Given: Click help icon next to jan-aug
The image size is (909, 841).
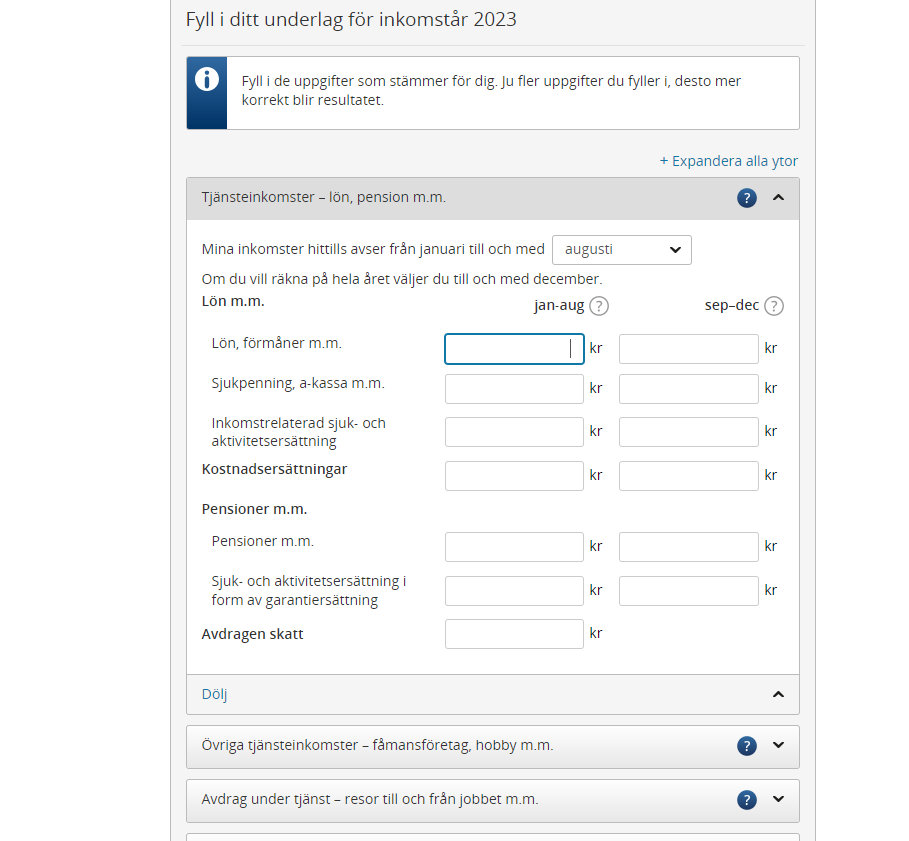Looking at the screenshot, I should point(599,306).
